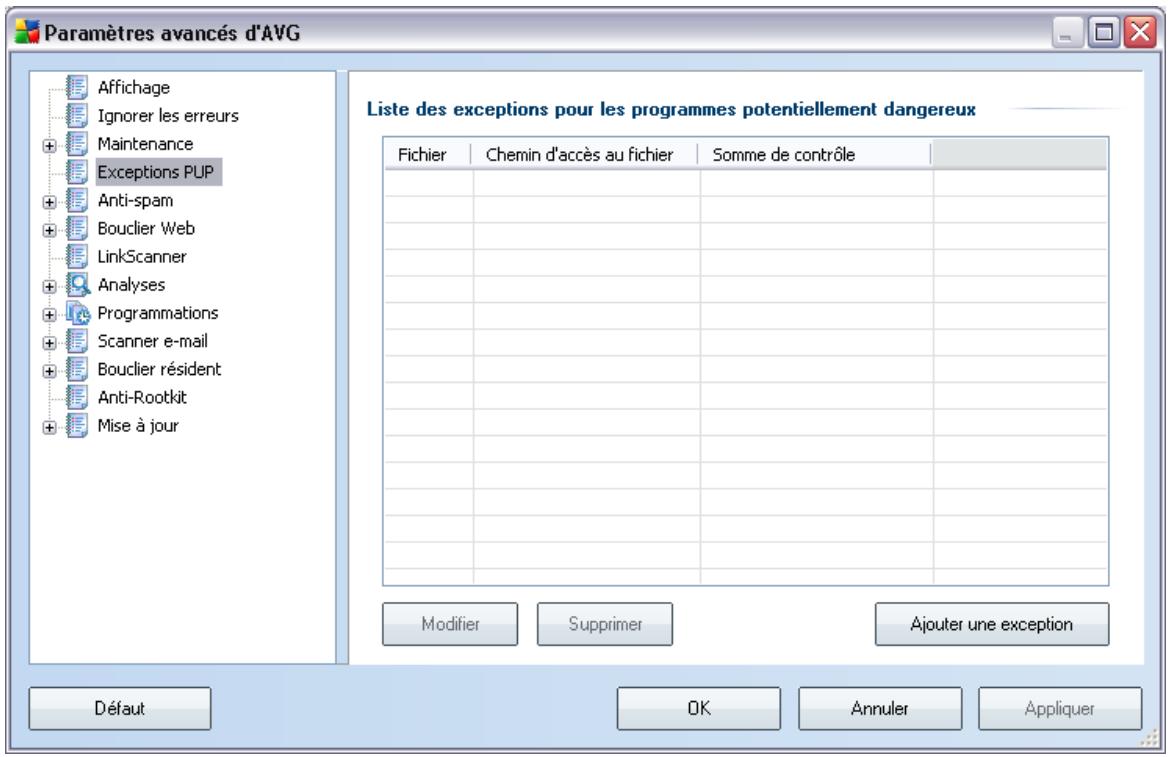Expand the Maintenance node
The image size is (1170, 757).
(x=49, y=146)
